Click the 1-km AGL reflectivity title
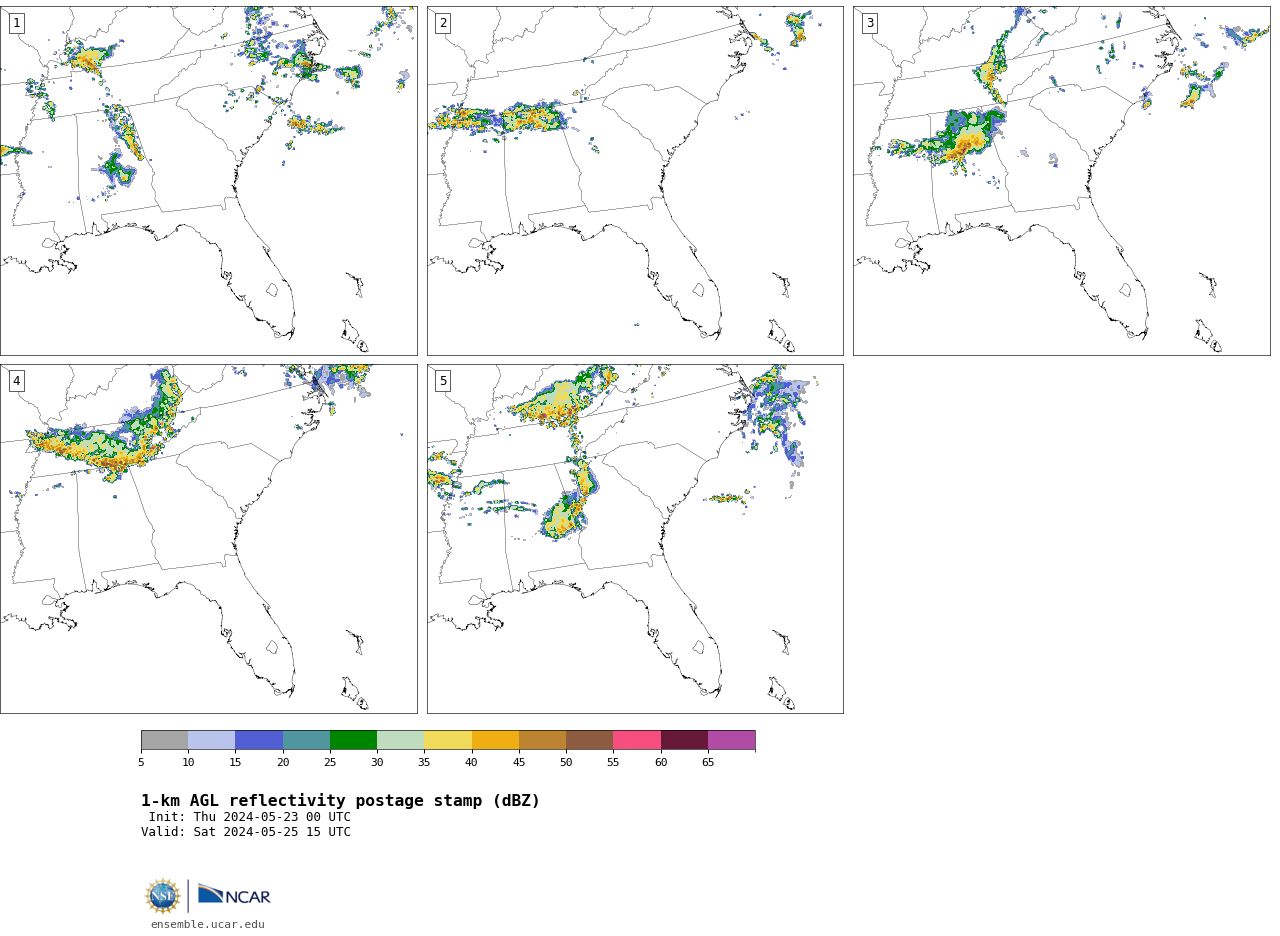The height and width of the screenshot is (936, 1280). [x=340, y=801]
